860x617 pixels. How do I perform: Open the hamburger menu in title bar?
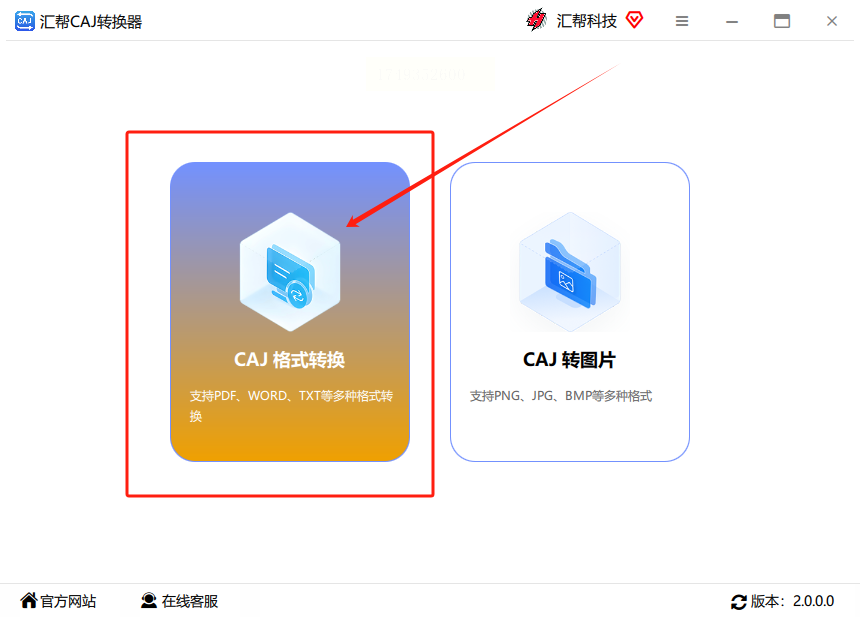(x=682, y=21)
